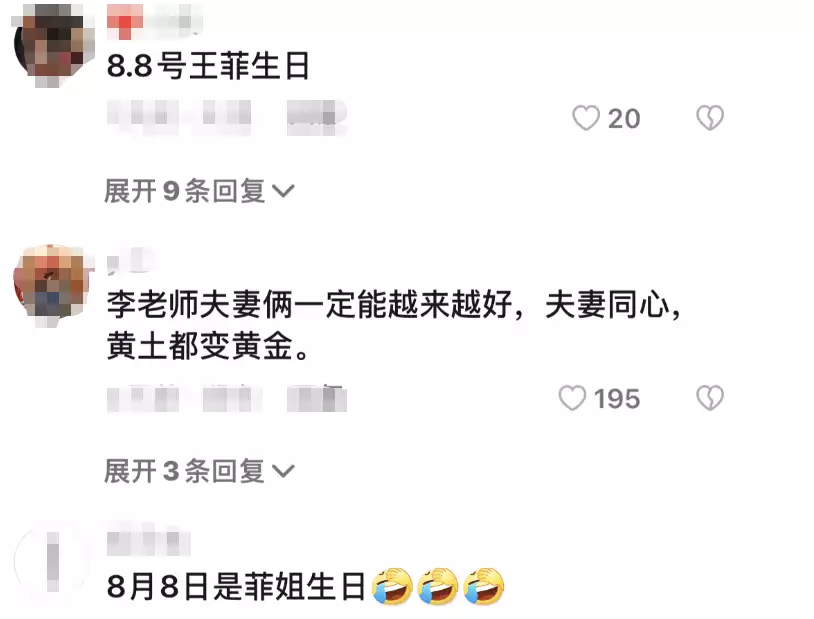
Task: Open first commenter's avatar profile
Action: click(52, 44)
